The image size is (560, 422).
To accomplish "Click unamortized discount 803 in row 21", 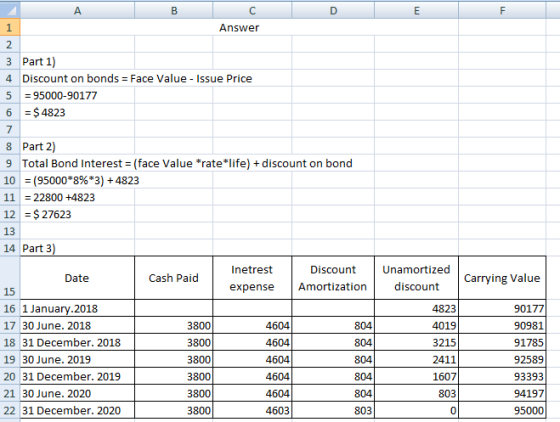I will click(x=416, y=393).
